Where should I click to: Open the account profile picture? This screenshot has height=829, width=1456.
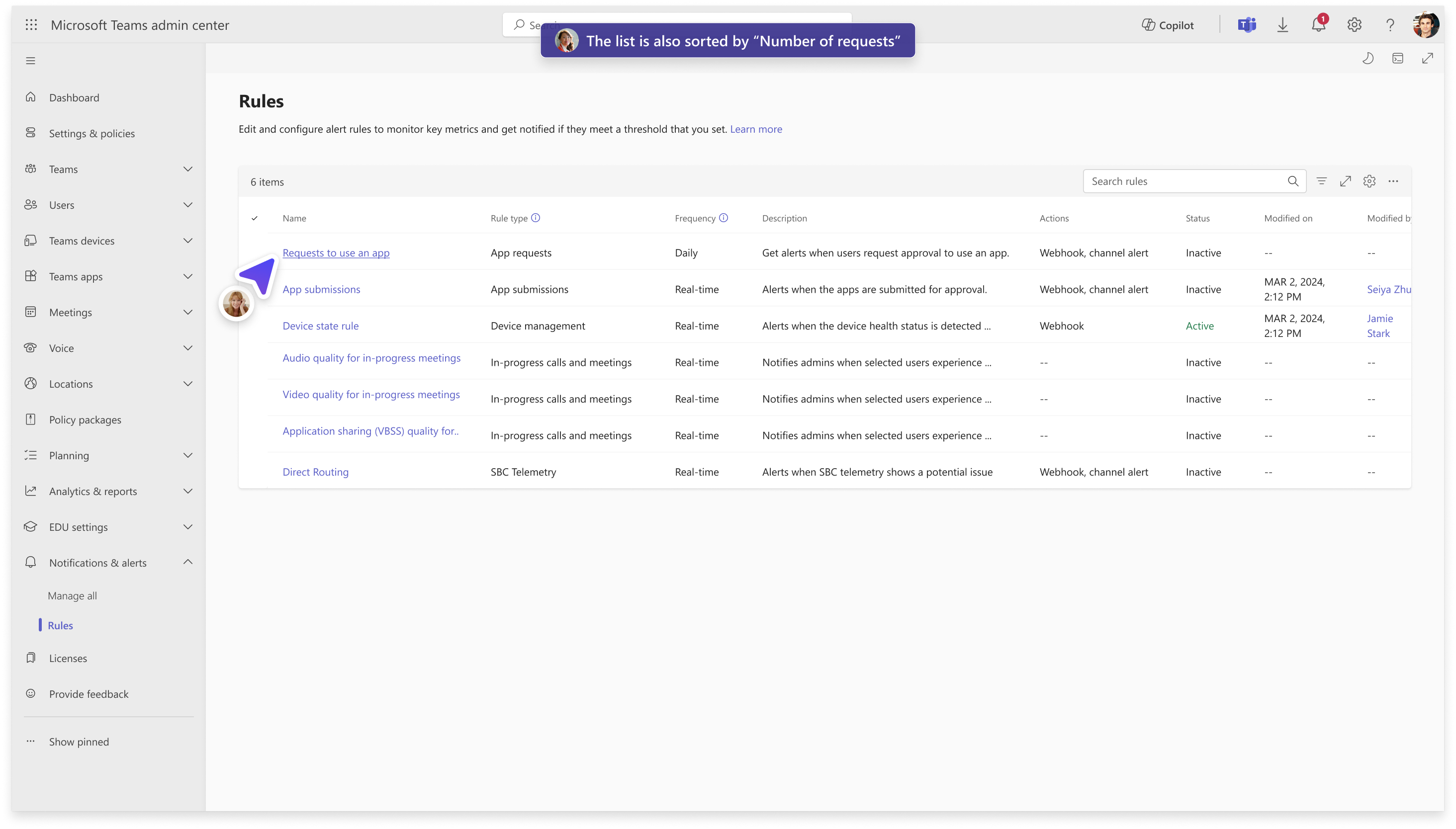[1426, 24]
